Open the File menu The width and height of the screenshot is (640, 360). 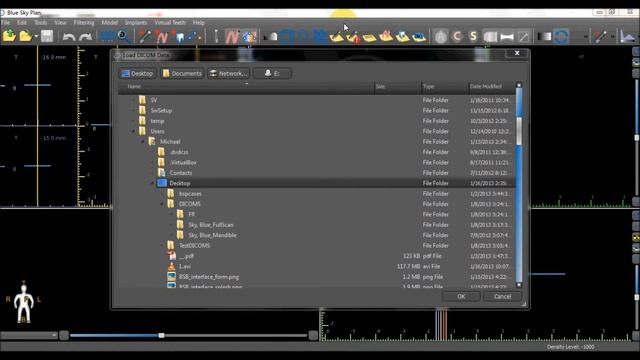(6, 22)
